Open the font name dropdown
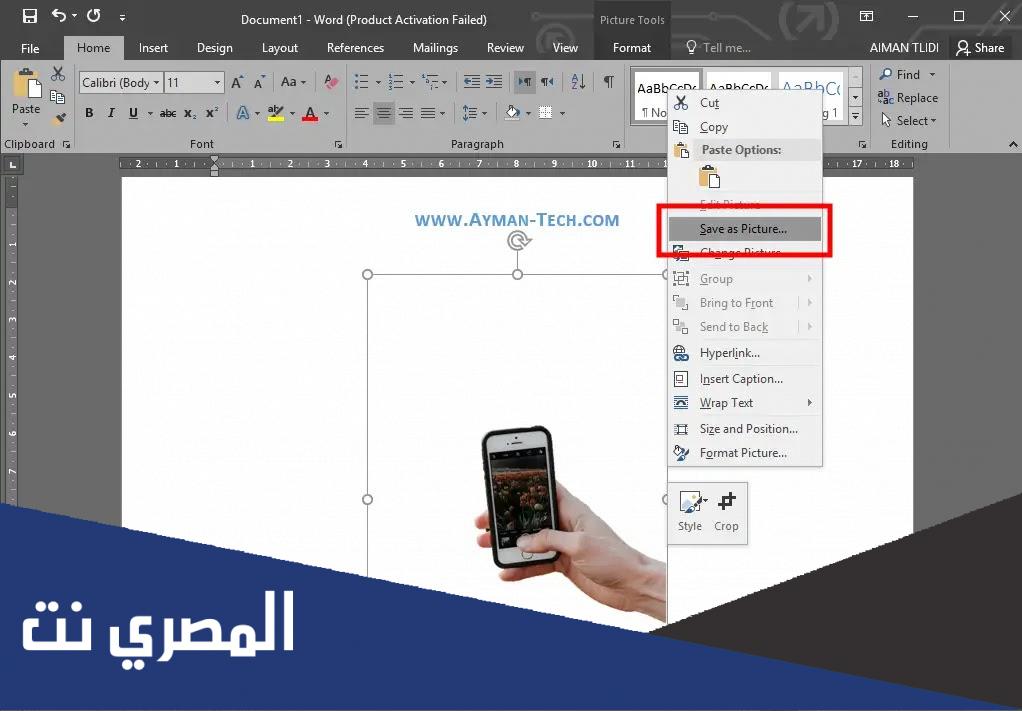The height and width of the screenshot is (711, 1022). click(157, 83)
